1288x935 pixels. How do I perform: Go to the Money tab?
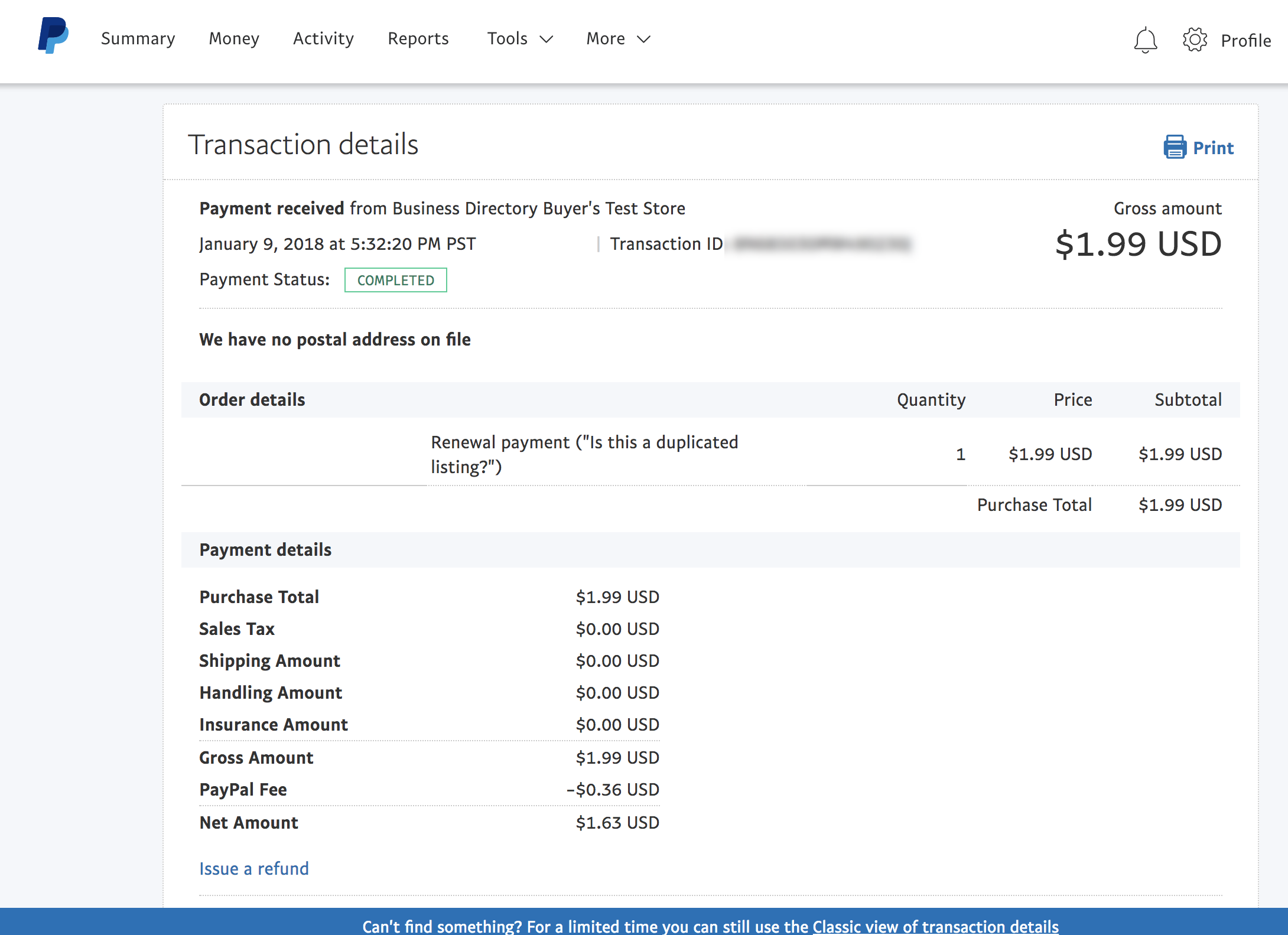(234, 38)
